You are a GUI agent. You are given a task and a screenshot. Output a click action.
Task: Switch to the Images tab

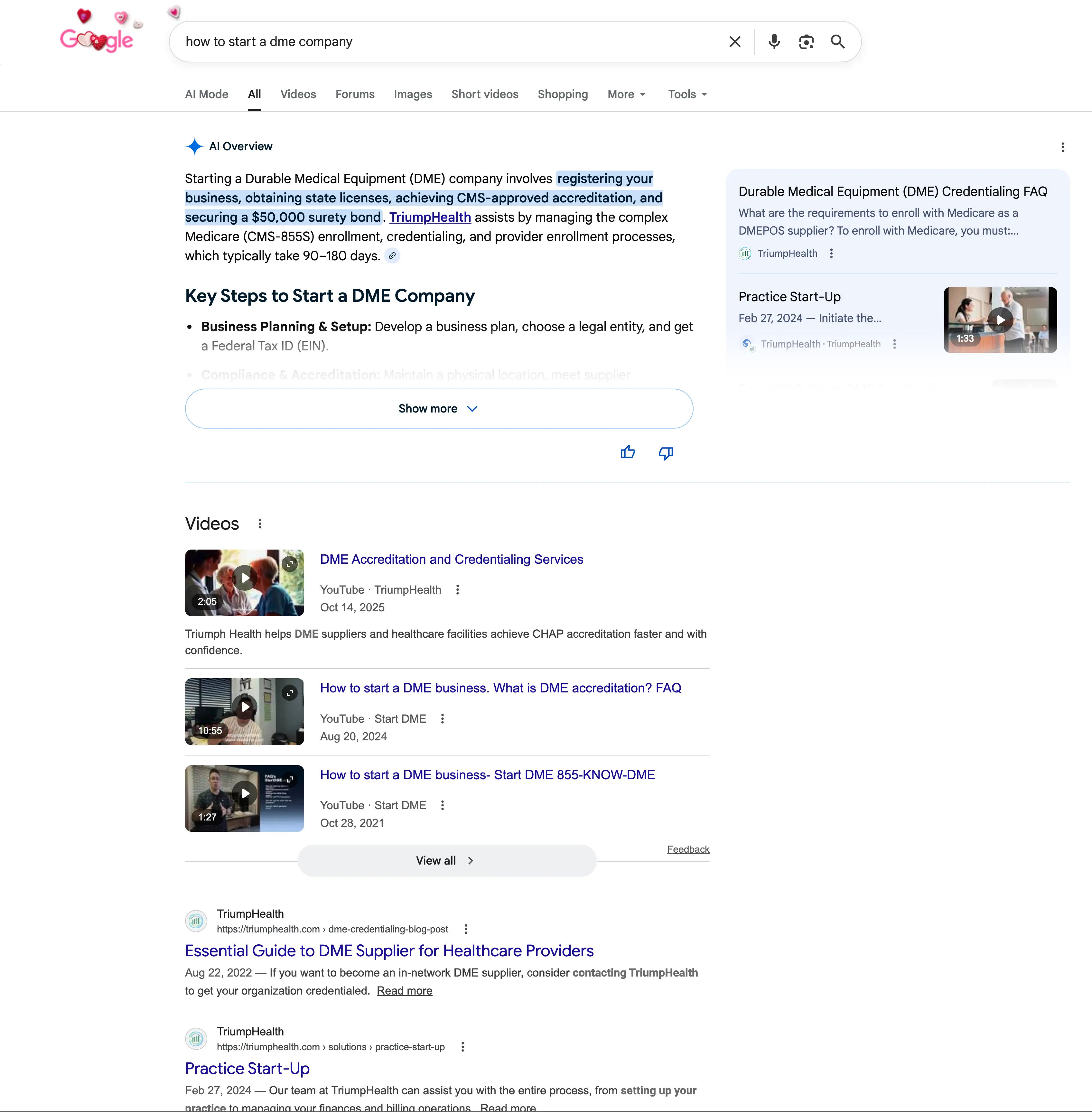pos(412,94)
